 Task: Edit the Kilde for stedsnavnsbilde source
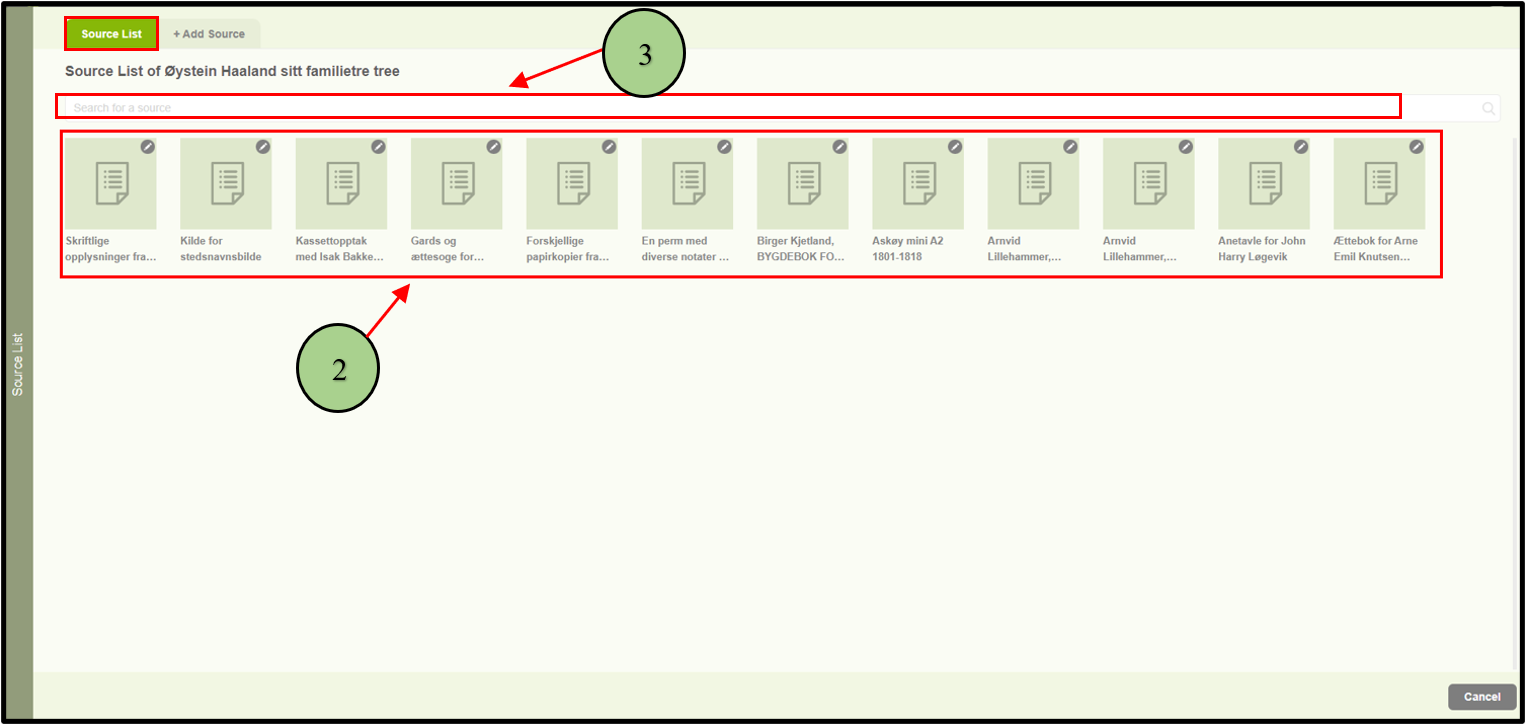point(263,146)
